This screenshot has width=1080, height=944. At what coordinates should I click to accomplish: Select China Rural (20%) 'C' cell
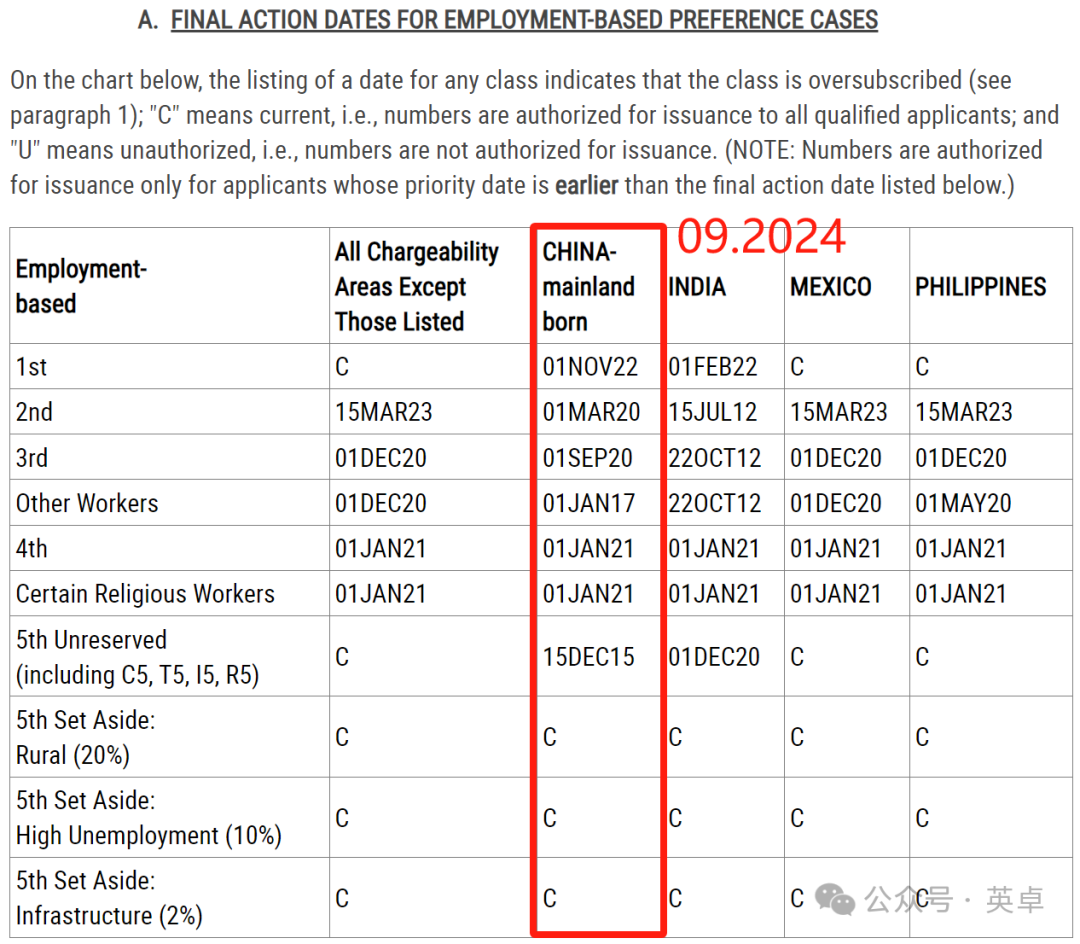549,737
